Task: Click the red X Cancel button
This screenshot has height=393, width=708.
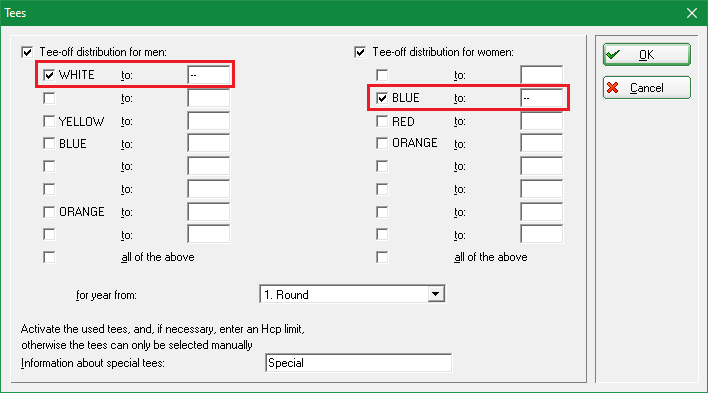Action: tap(647, 88)
